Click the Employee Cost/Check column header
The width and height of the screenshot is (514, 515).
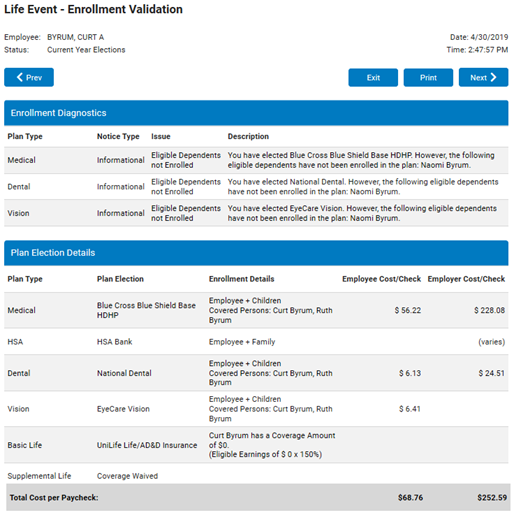tap(381, 279)
